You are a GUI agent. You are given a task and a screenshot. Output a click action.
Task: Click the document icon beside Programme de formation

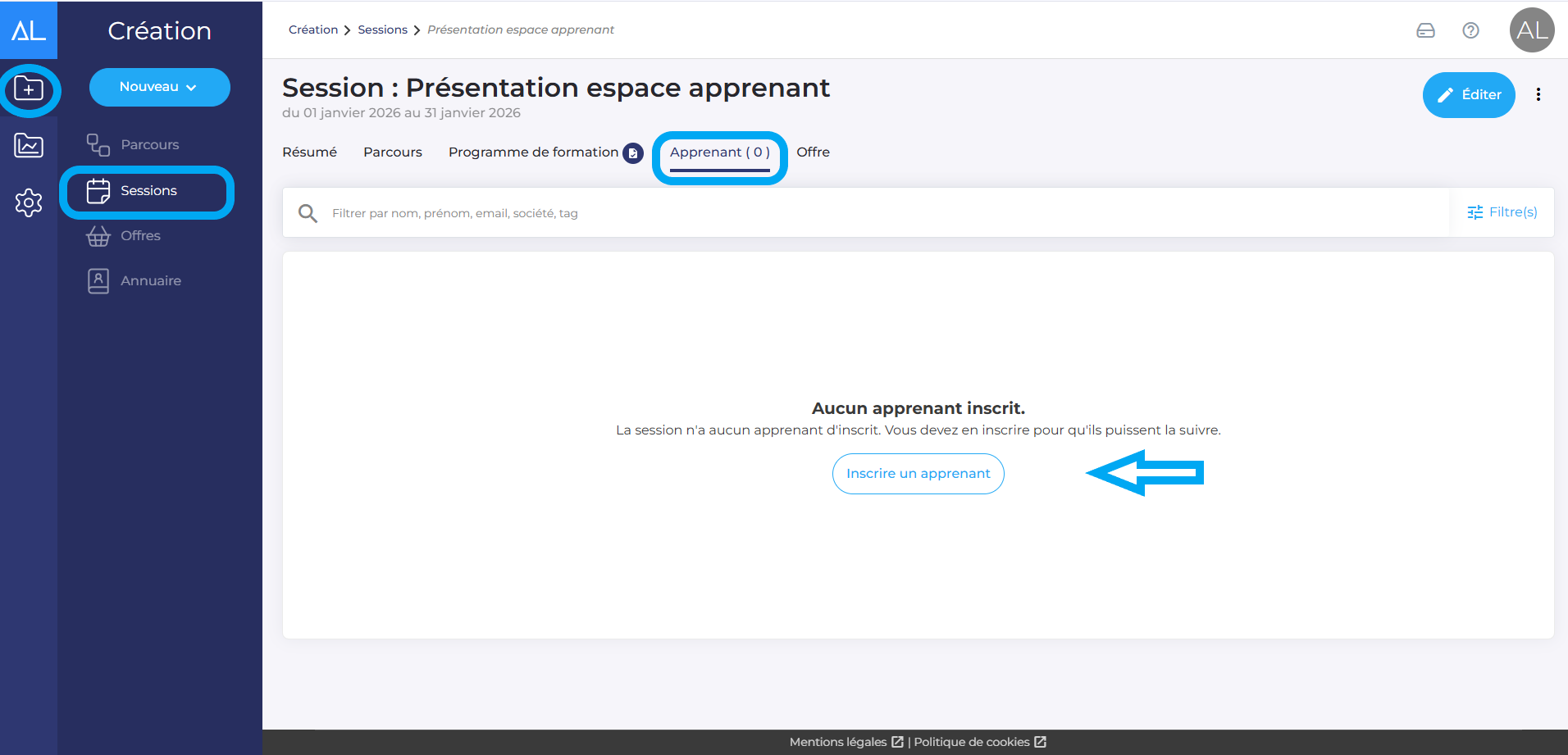[633, 153]
